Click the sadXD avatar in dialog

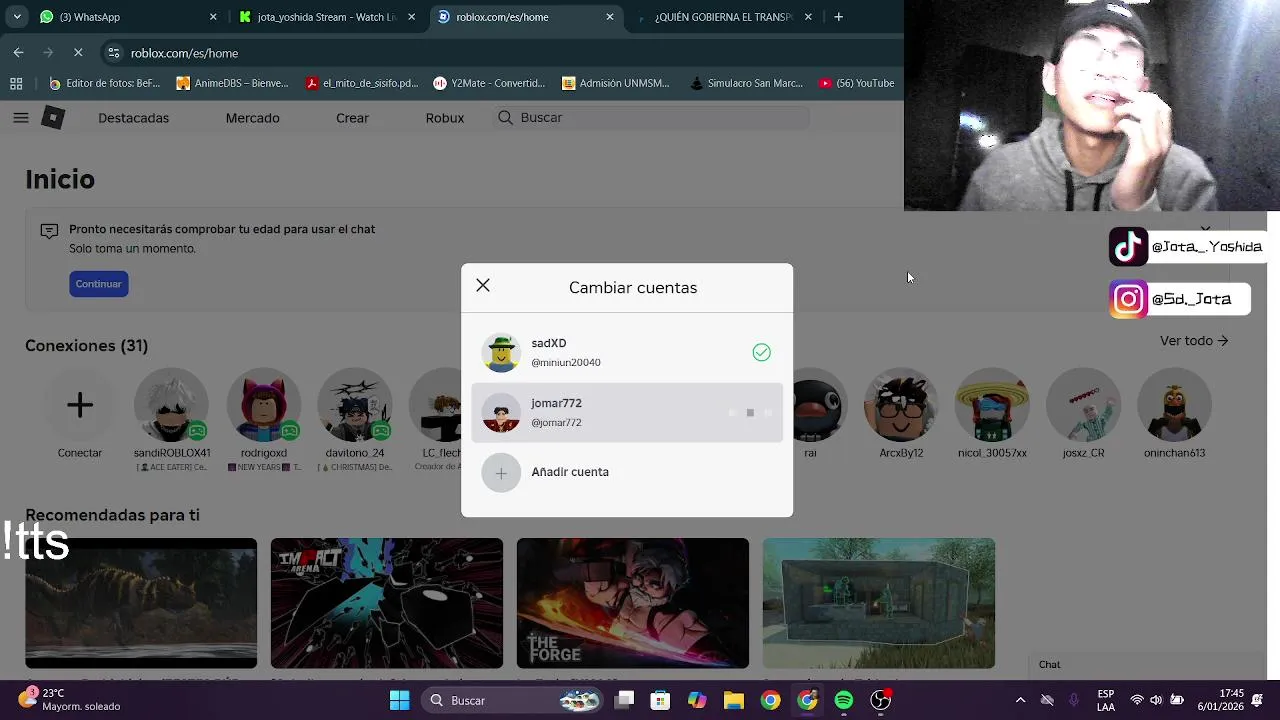point(501,353)
